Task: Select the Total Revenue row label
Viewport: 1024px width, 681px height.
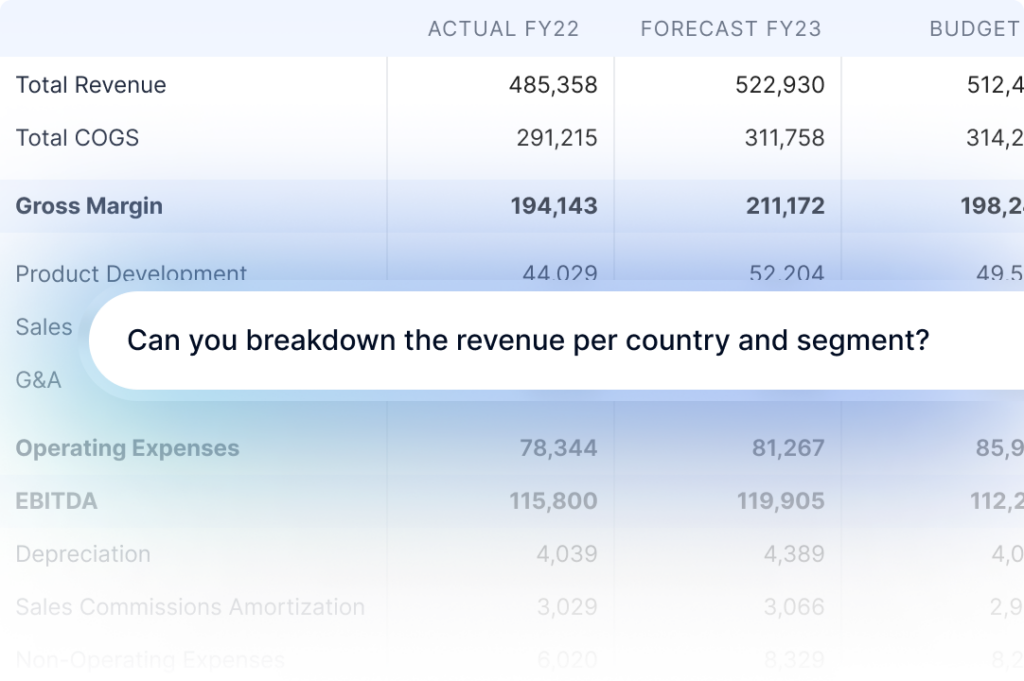Action: (x=91, y=85)
